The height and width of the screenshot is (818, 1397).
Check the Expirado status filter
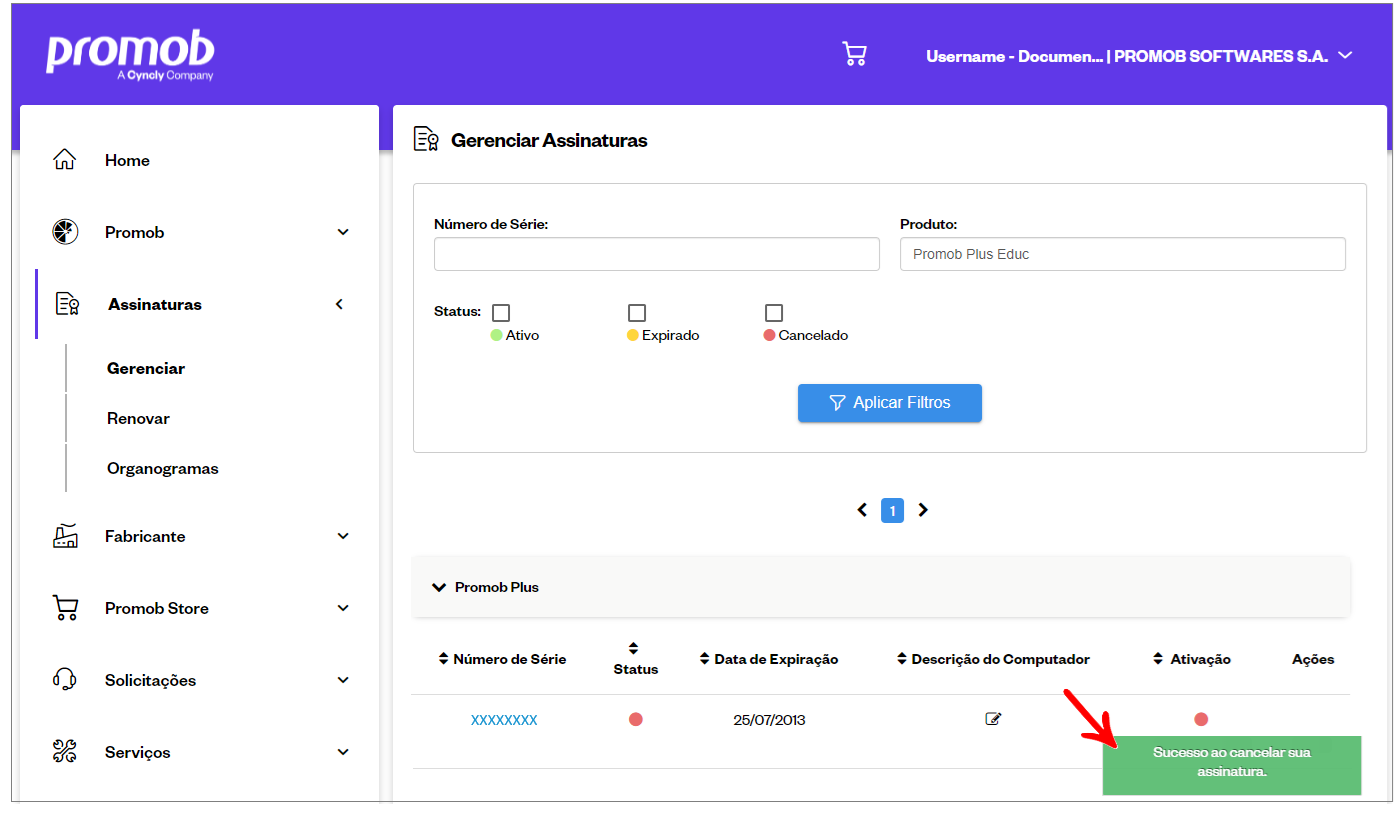(x=637, y=312)
